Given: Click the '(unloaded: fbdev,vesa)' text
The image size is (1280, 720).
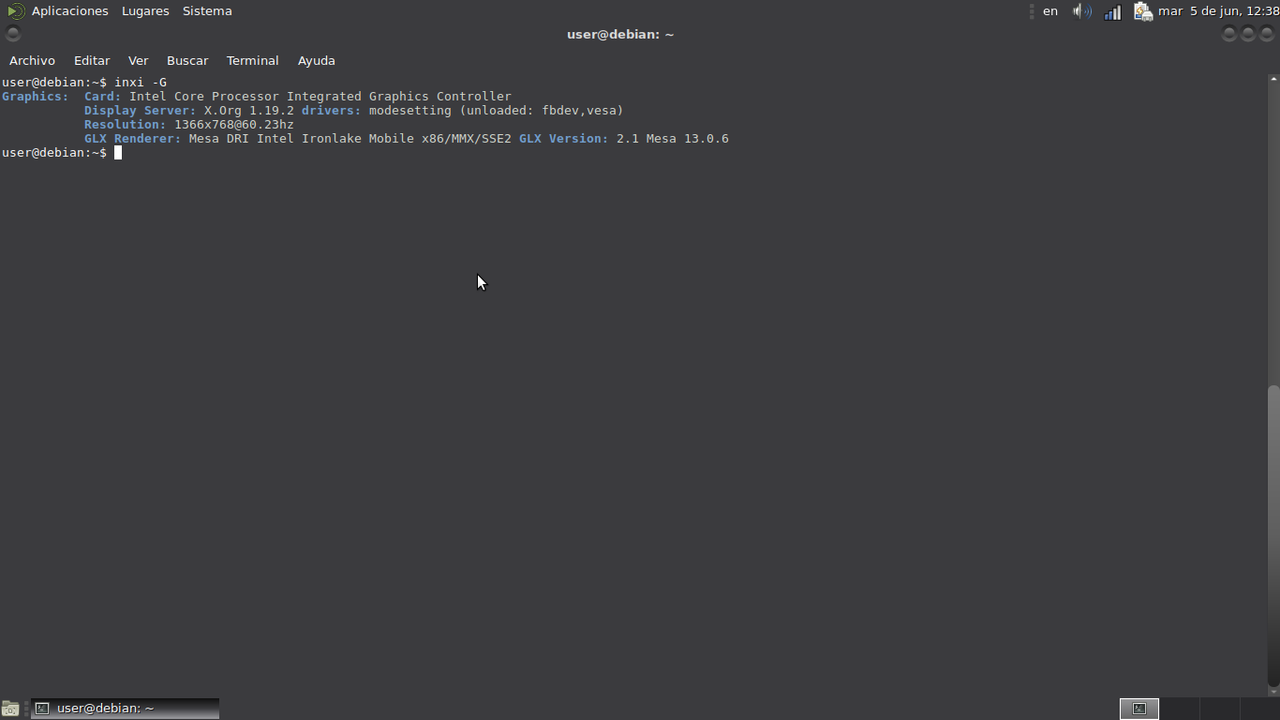Looking at the screenshot, I should (x=541, y=111).
